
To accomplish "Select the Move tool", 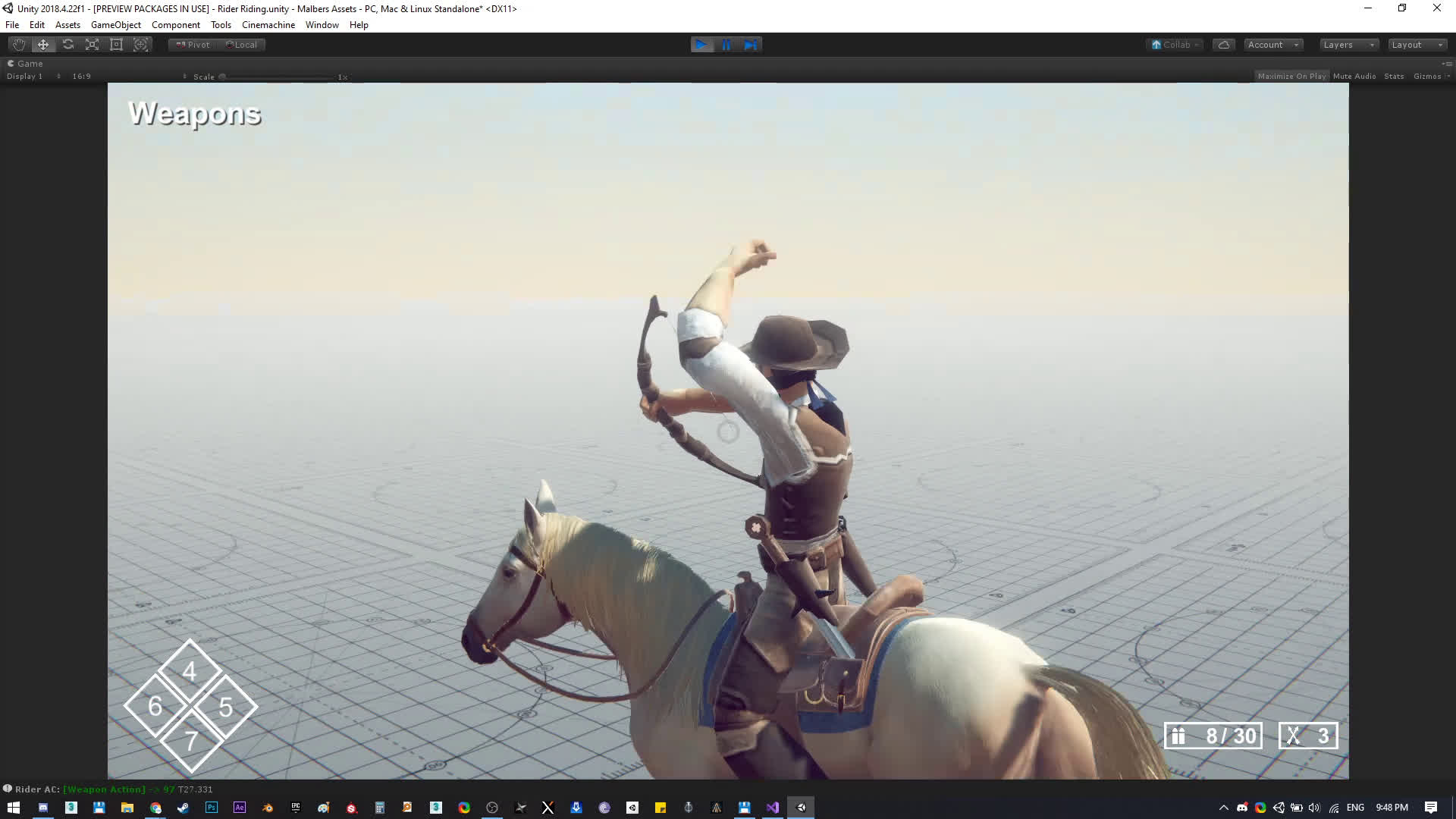I will 43,45.
